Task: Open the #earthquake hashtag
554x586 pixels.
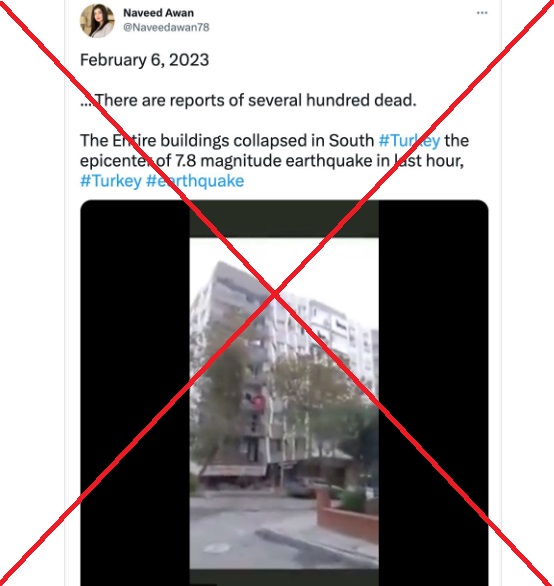Action: tap(195, 181)
